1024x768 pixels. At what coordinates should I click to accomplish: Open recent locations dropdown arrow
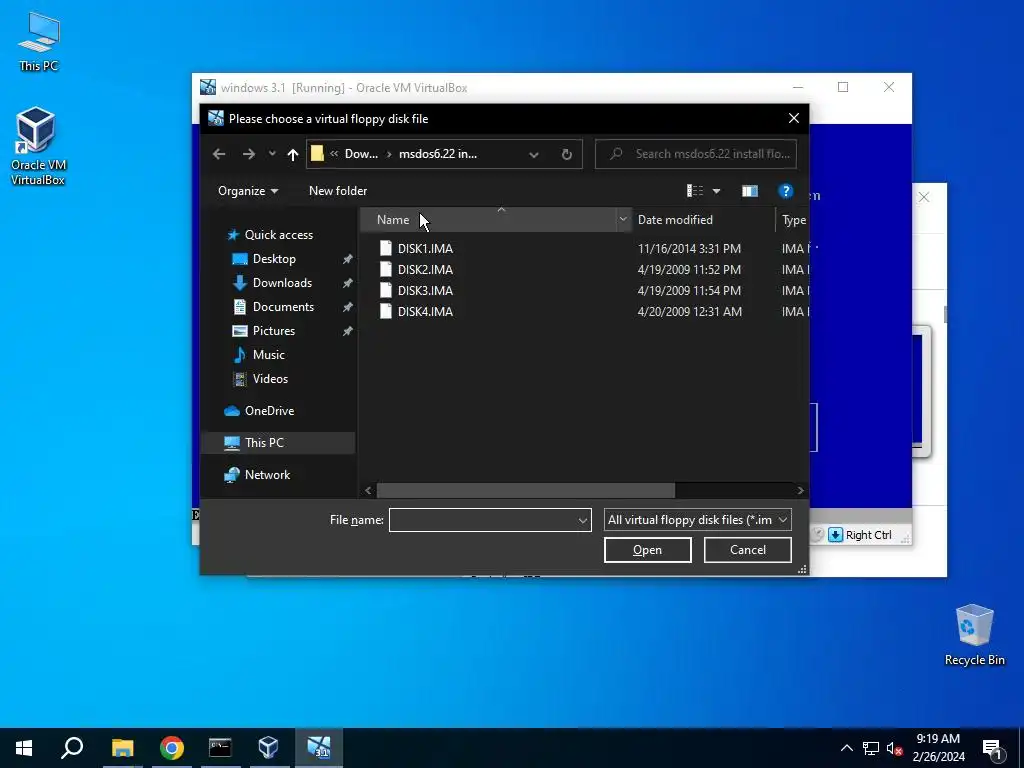(272, 154)
